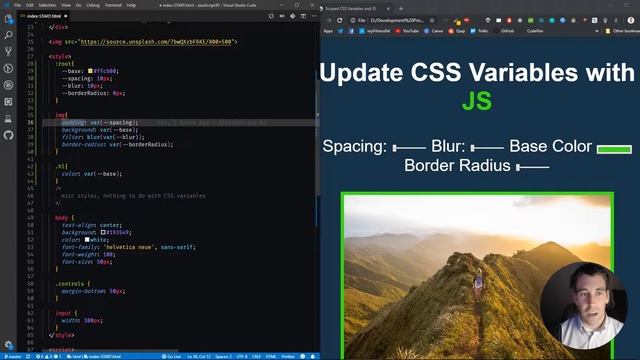This screenshot has width=640, height=360.
Task: Click the Blur range slider
Action: (x=487, y=148)
